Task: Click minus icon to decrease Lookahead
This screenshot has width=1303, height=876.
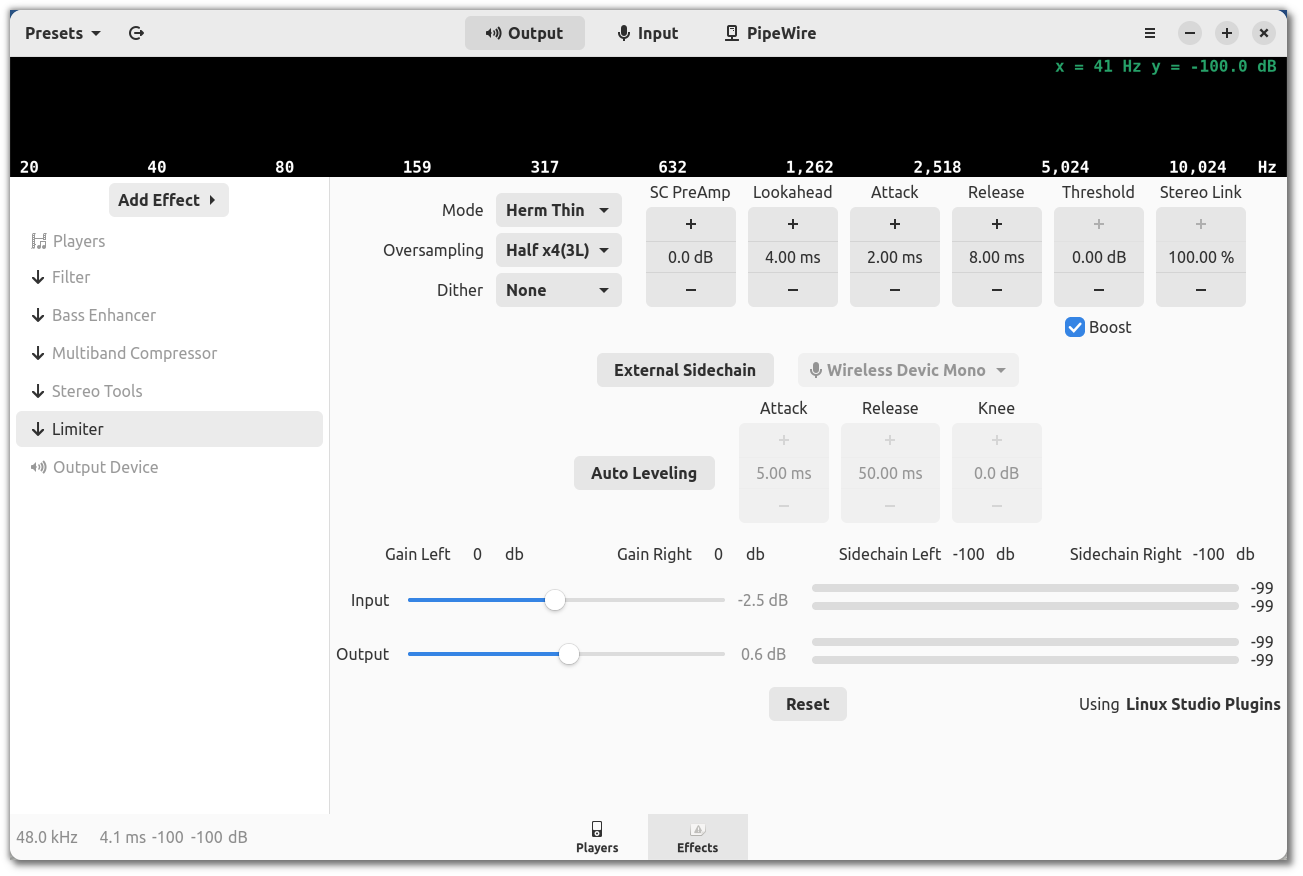Action: [792, 290]
